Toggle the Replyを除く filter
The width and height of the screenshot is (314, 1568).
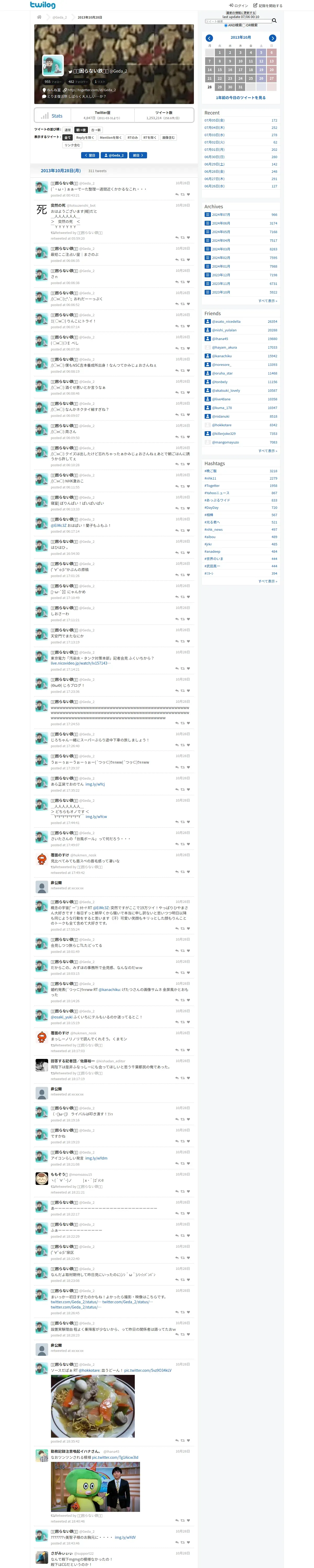pos(85,137)
